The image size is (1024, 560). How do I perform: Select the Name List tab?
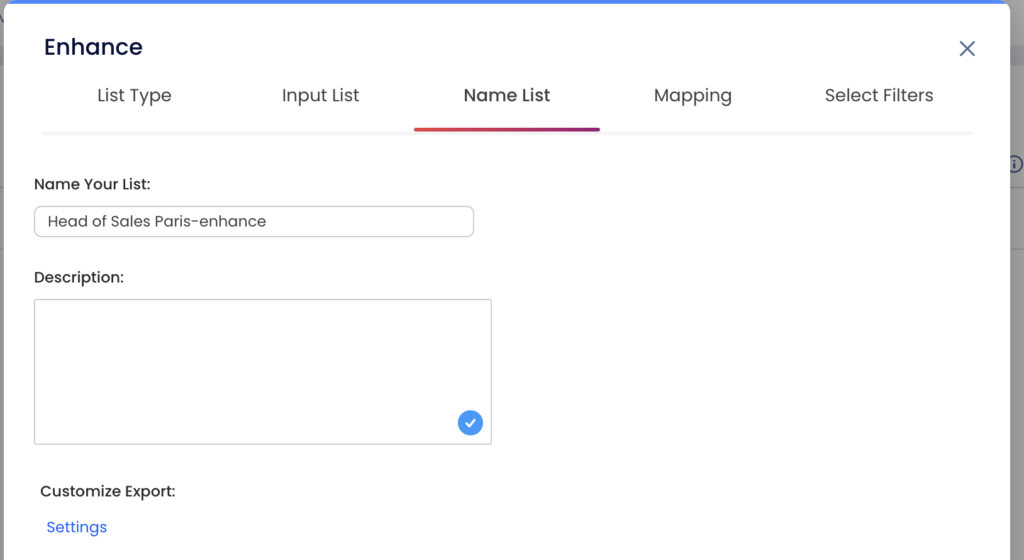pos(507,95)
